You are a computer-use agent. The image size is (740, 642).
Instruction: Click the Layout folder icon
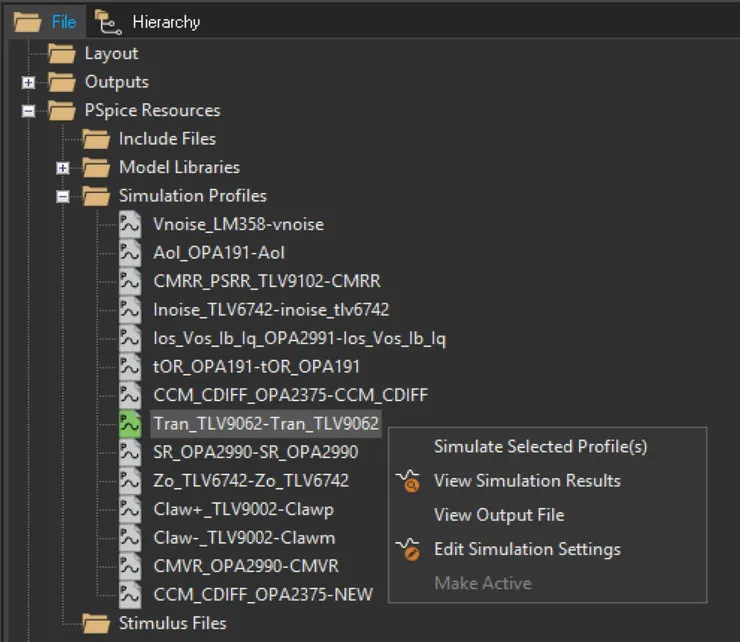62,54
